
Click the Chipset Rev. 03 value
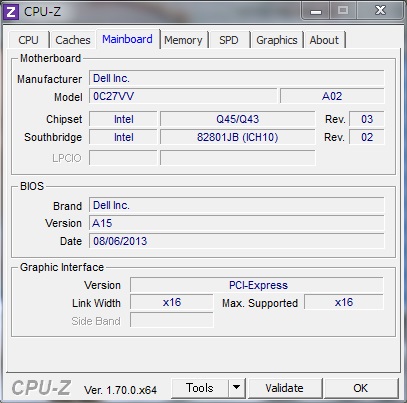point(367,119)
